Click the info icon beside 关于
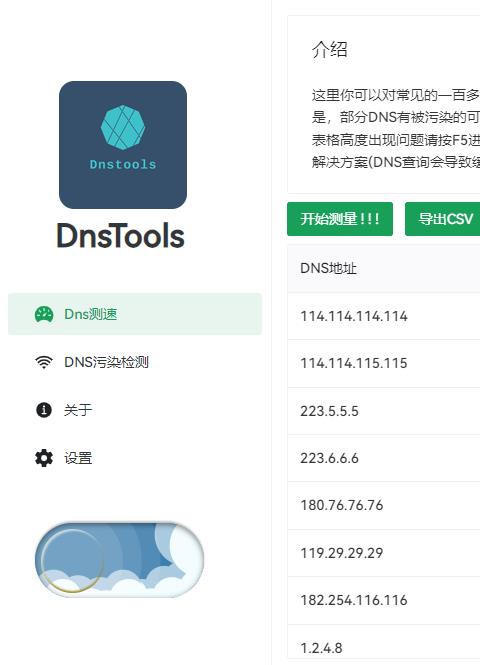480x665 pixels. pyautogui.click(x=44, y=410)
